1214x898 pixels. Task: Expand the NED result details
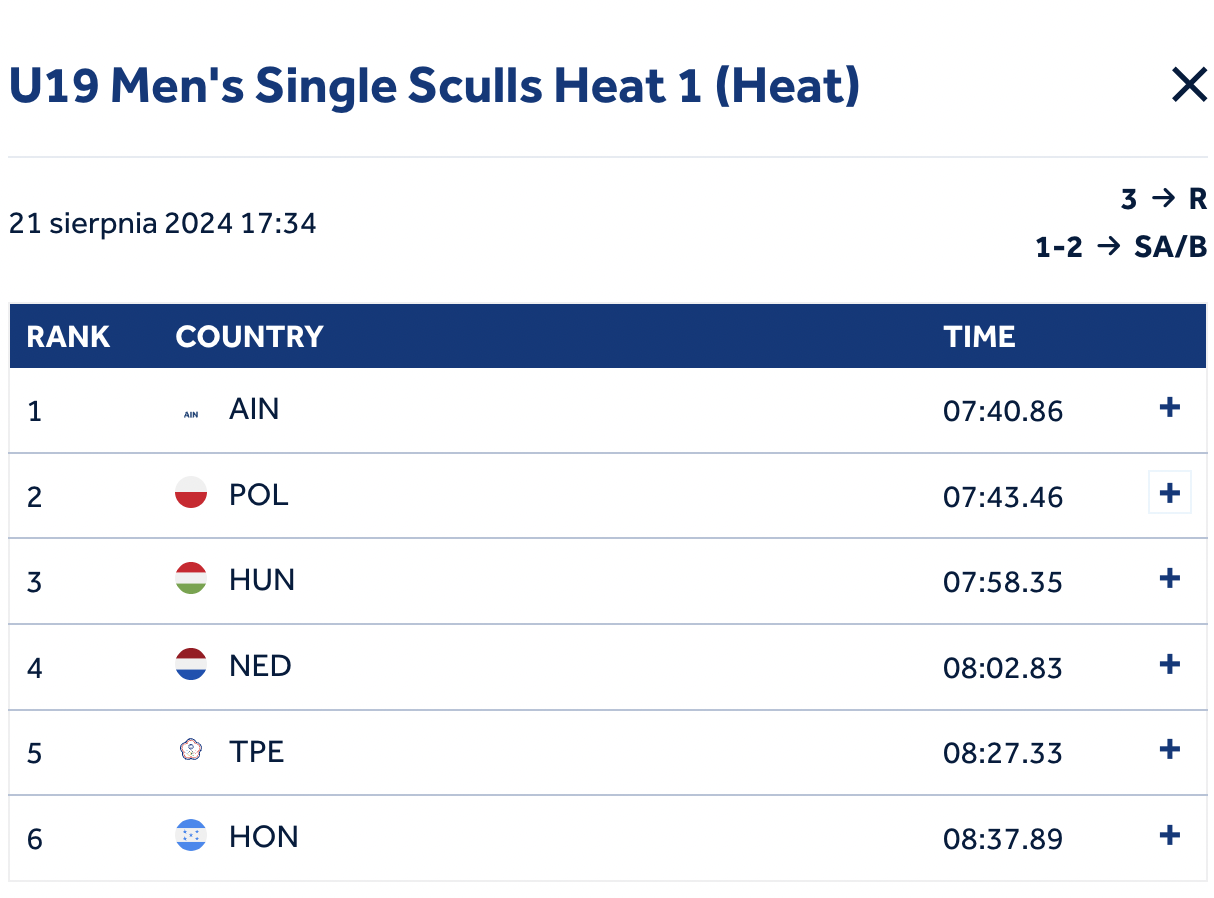(x=1169, y=665)
